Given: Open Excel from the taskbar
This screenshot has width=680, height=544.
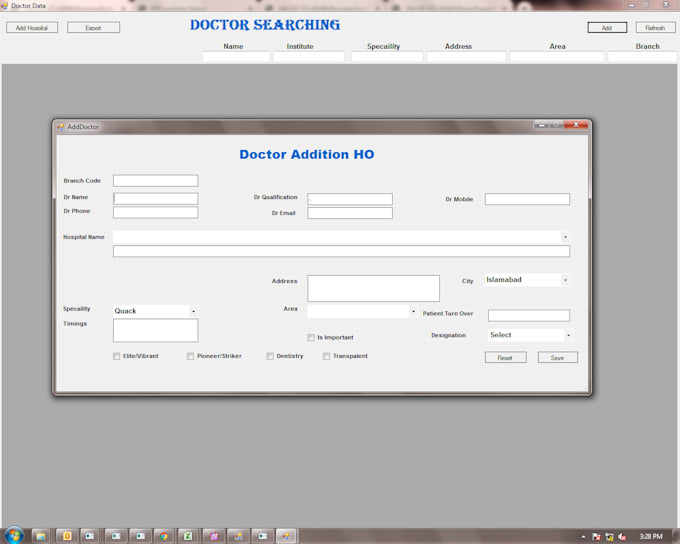Looking at the screenshot, I should tap(188, 536).
